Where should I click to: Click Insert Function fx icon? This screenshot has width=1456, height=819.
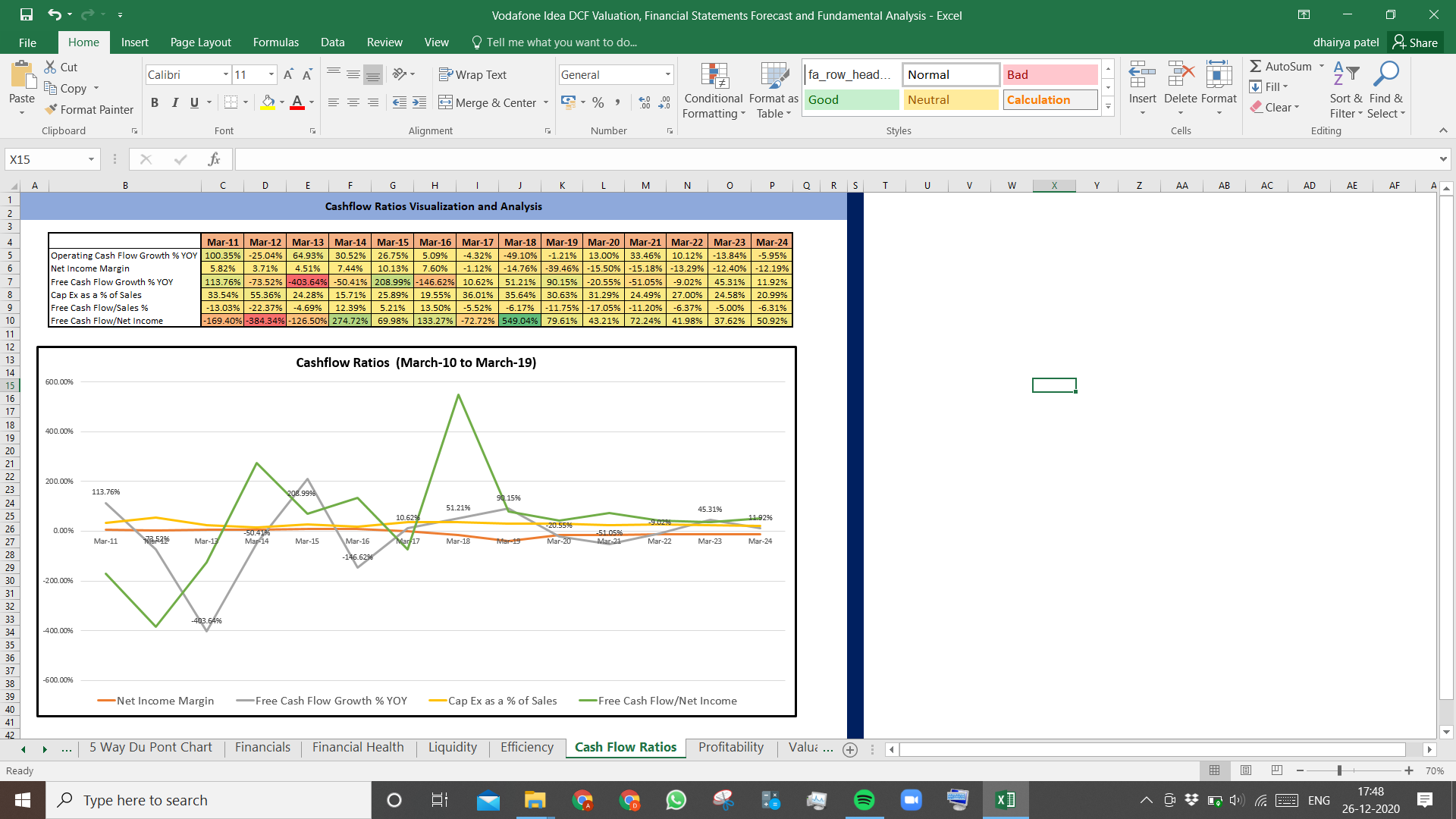pos(214,159)
